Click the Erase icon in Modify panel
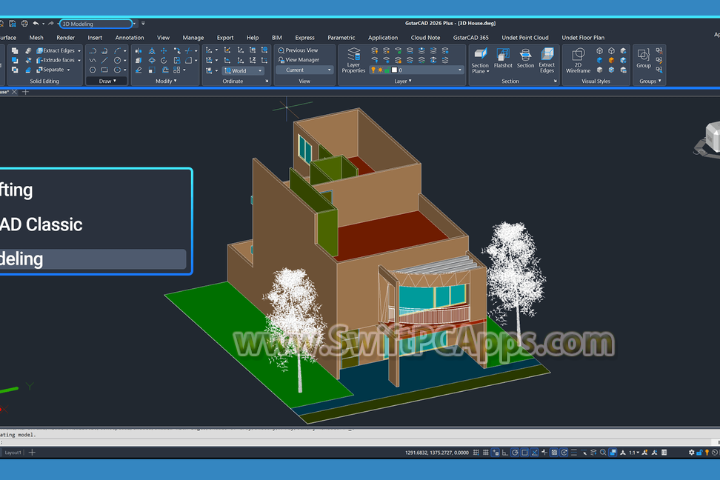 [x=139, y=70]
